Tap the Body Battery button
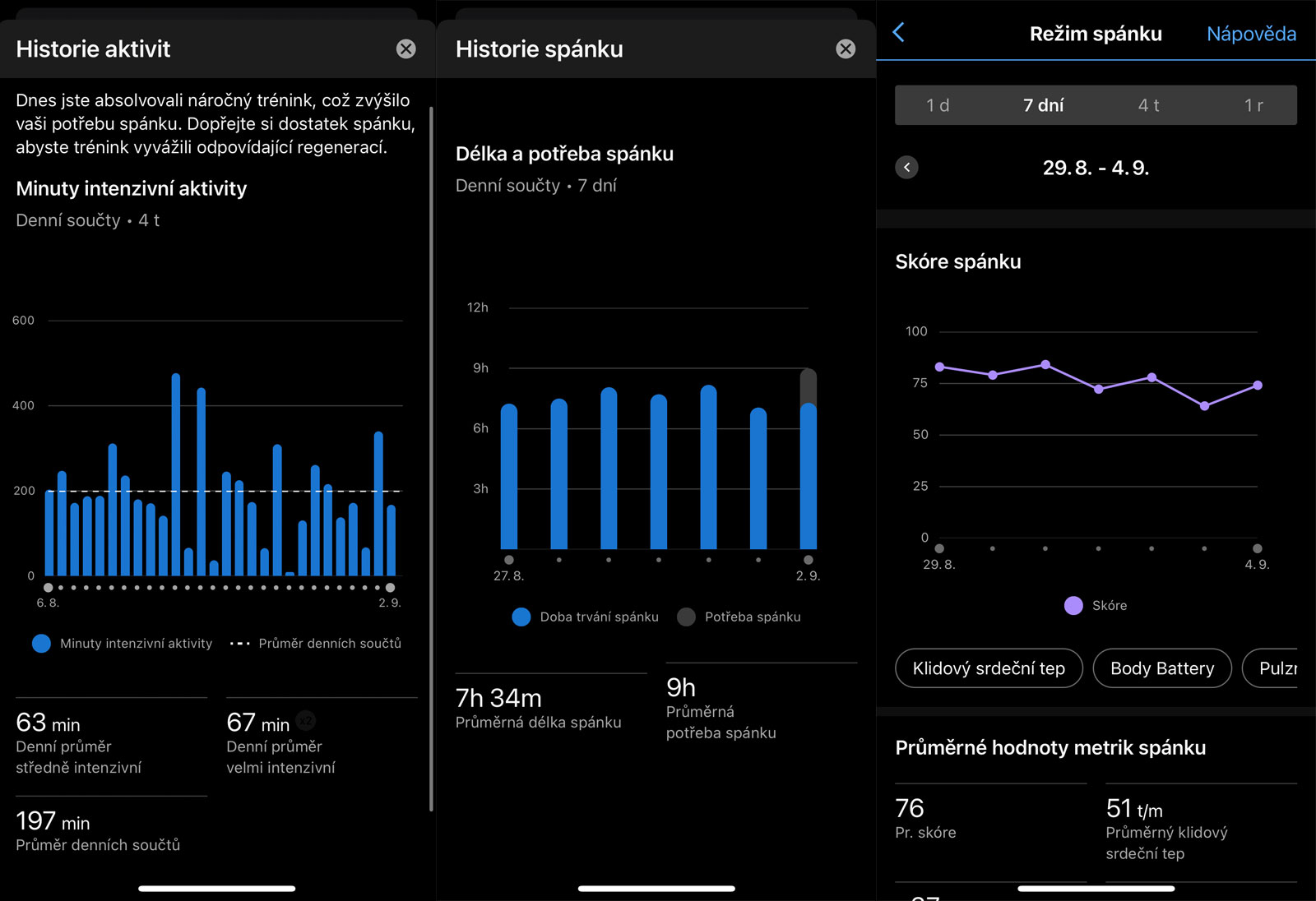This screenshot has height=901, width=1316. click(x=1161, y=668)
